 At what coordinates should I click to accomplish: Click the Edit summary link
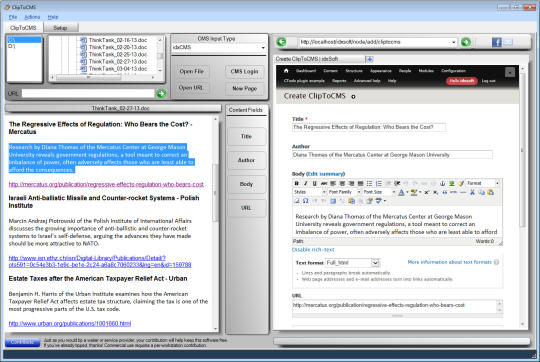(325, 174)
